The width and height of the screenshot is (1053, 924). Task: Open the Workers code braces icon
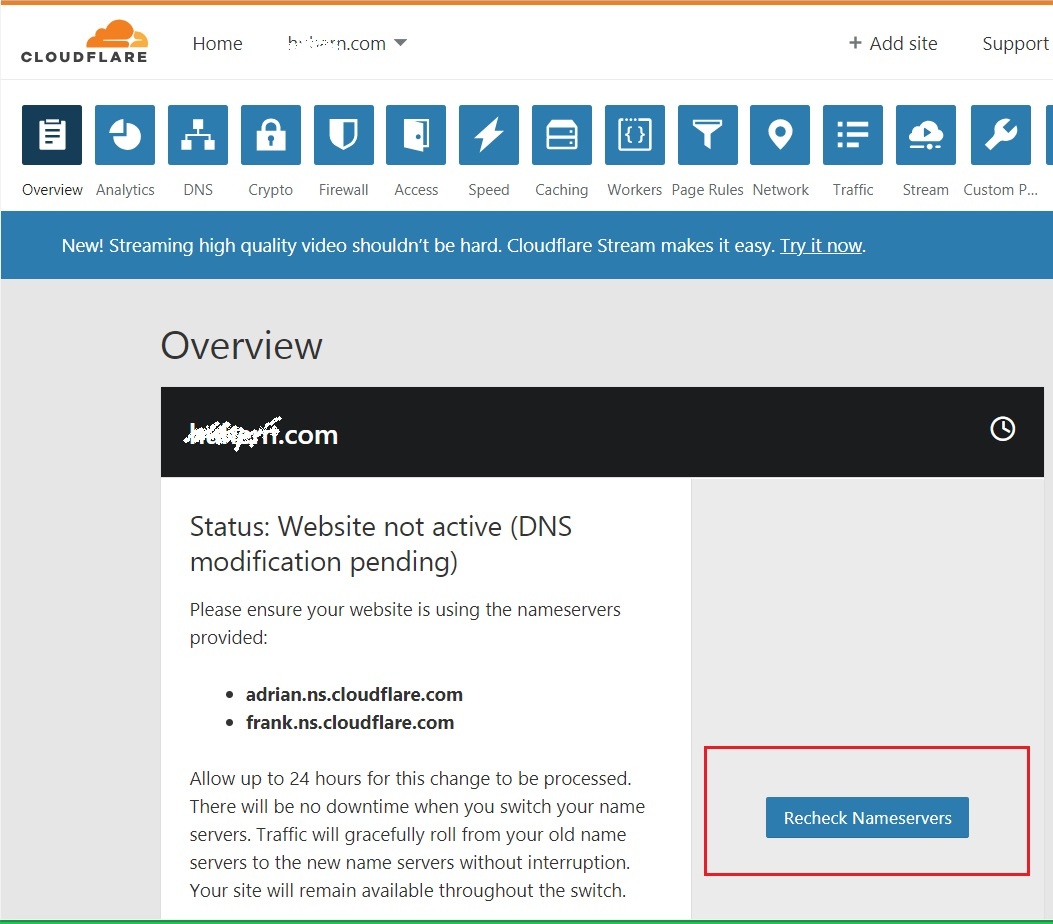635,135
